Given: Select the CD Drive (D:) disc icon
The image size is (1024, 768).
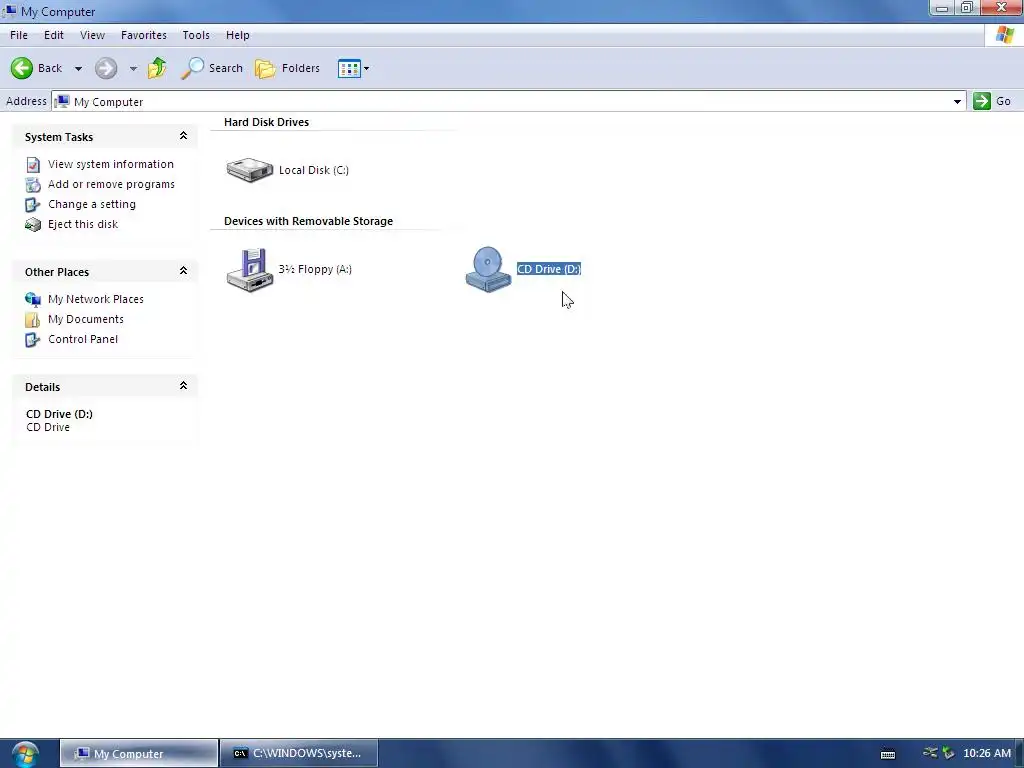Looking at the screenshot, I should (x=488, y=269).
